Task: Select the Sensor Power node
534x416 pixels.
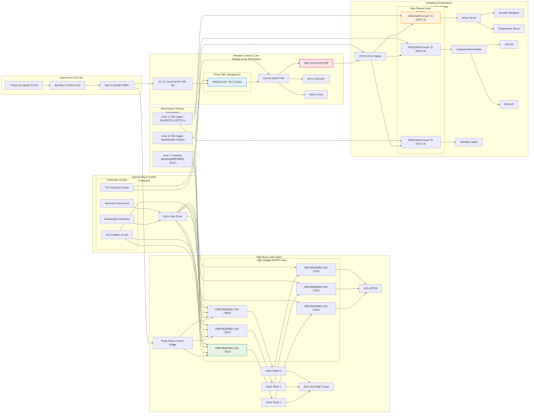Action: [x=469, y=18]
